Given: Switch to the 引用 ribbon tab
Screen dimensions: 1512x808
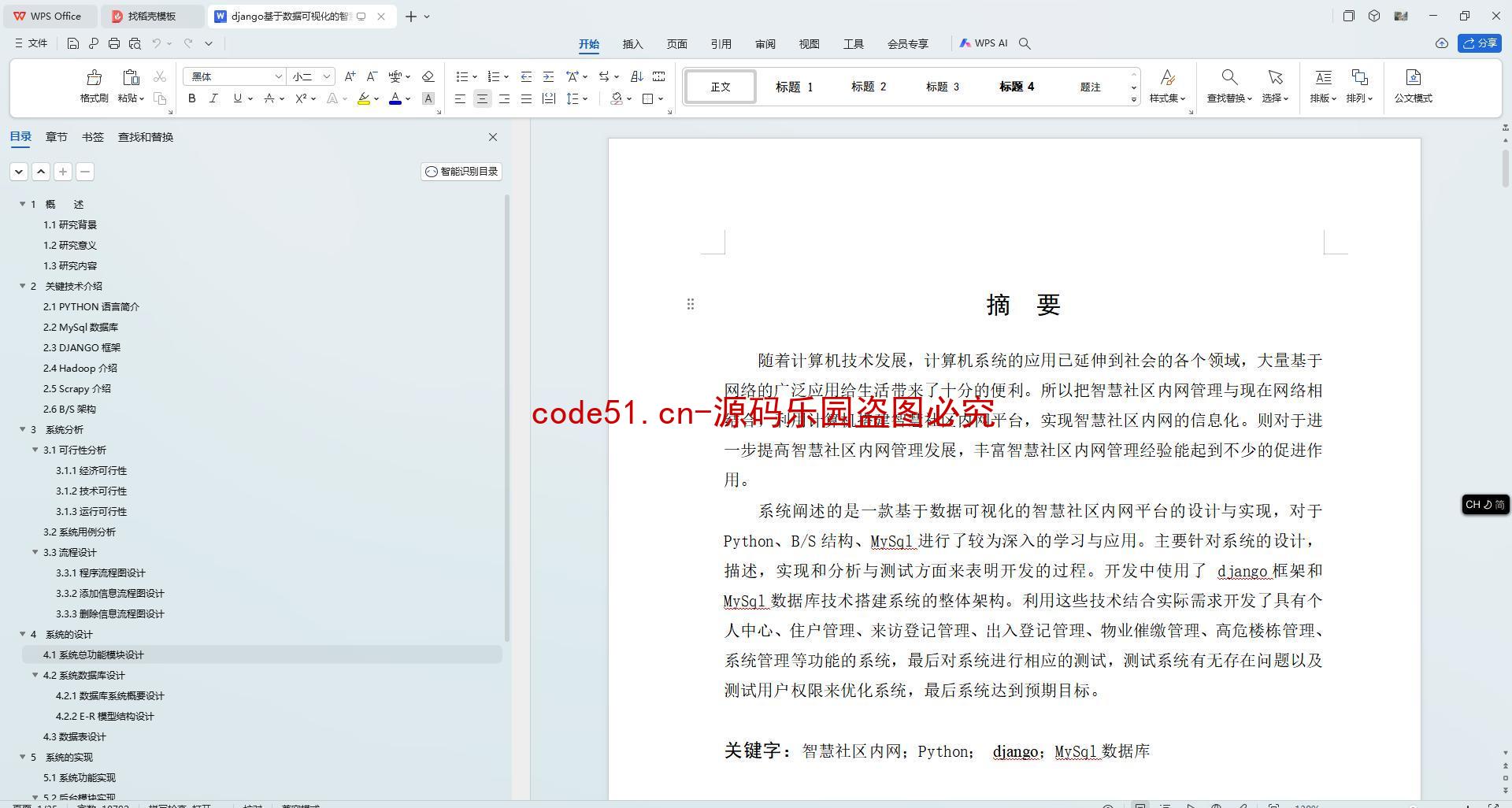Looking at the screenshot, I should click(721, 44).
